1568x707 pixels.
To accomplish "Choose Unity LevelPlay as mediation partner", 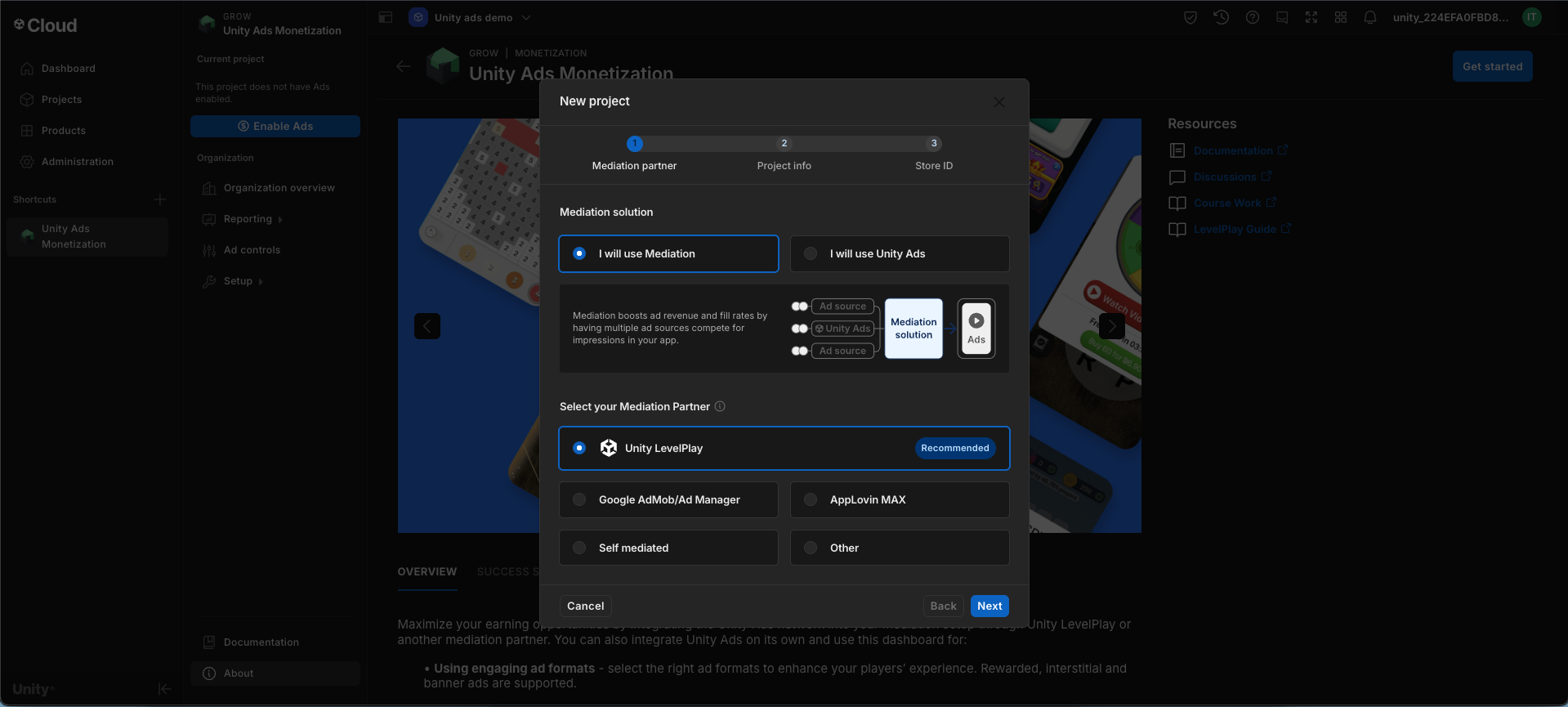I will pyautogui.click(x=784, y=448).
